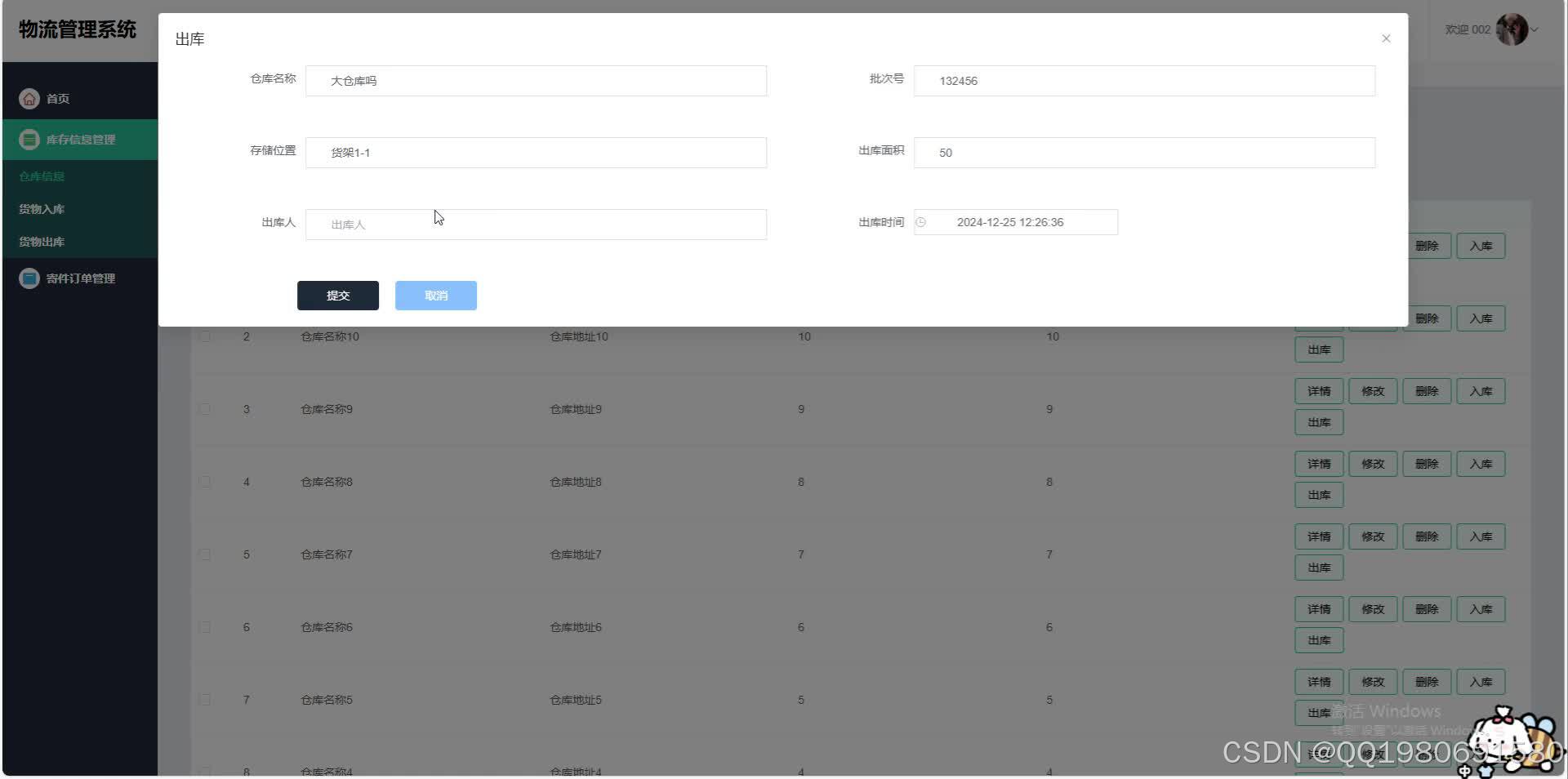Viewport: 1568px width, 779px height.
Task: Click 修改 button in 仓库名称9 row
Action: 1373,391
